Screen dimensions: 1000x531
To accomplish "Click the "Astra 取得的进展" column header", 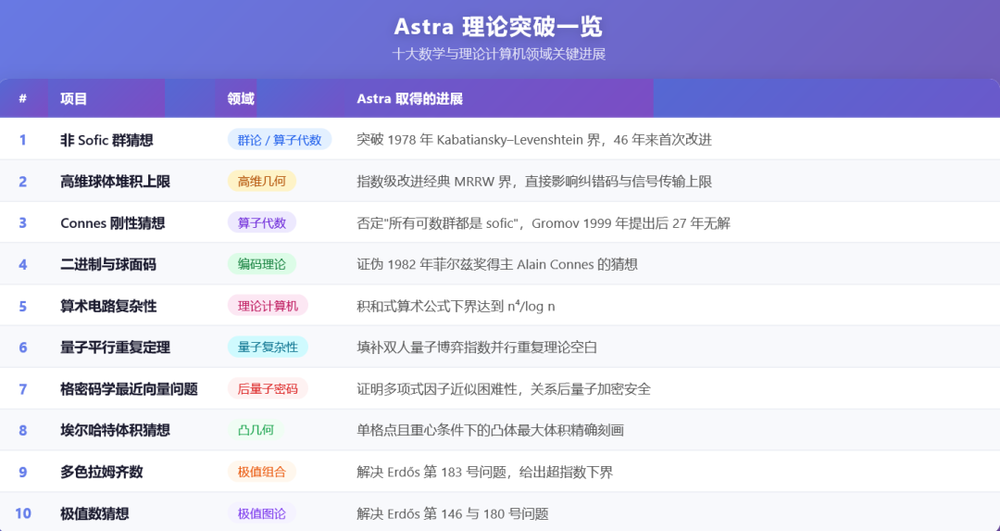I will coord(409,99).
